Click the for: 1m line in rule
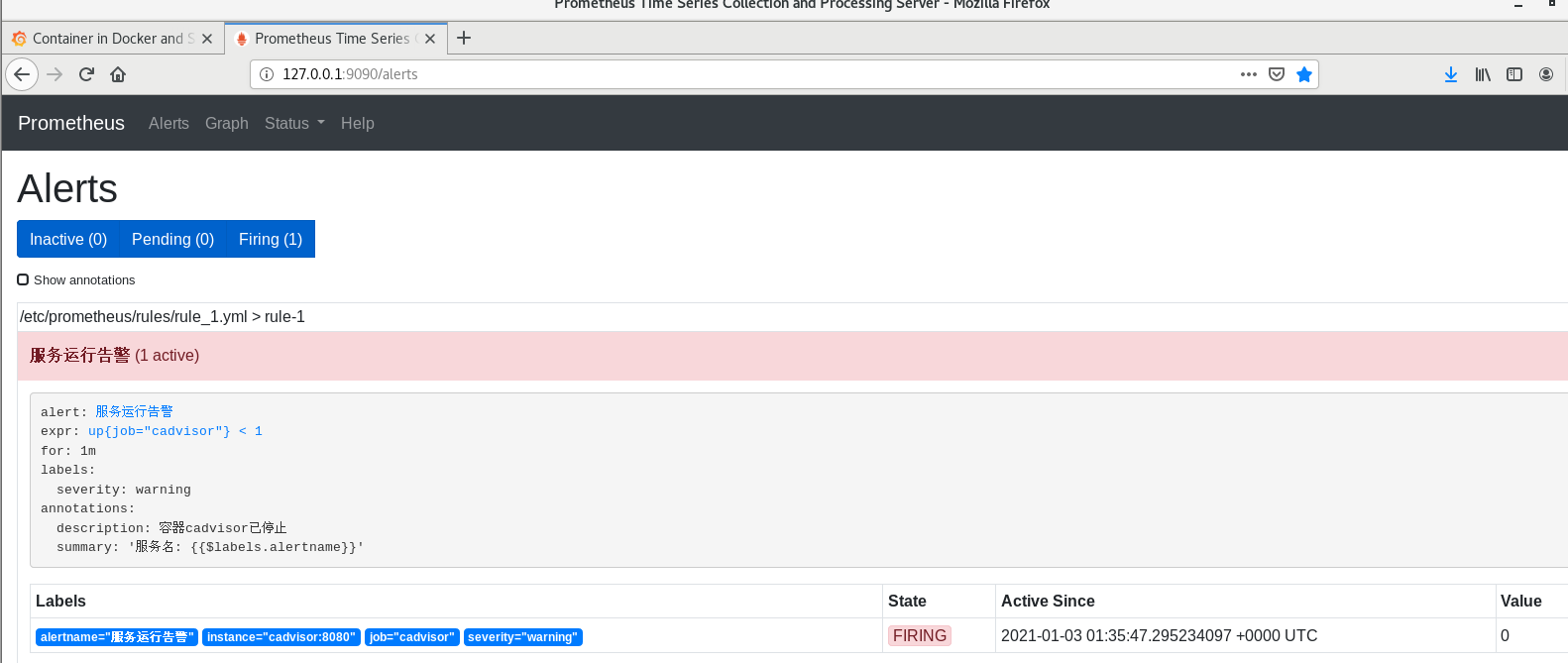The image size is (1568, 663). click(68, 451)
